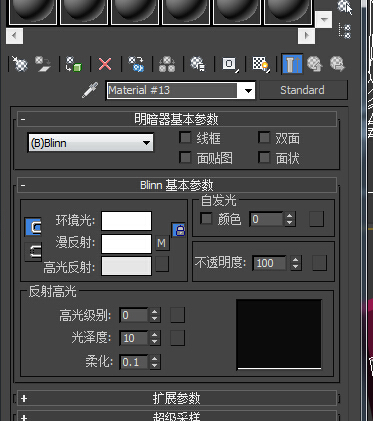The image size is (373, 421).
Task: Click sample slots scroll right arrow
Action: [x=306, y=35]
